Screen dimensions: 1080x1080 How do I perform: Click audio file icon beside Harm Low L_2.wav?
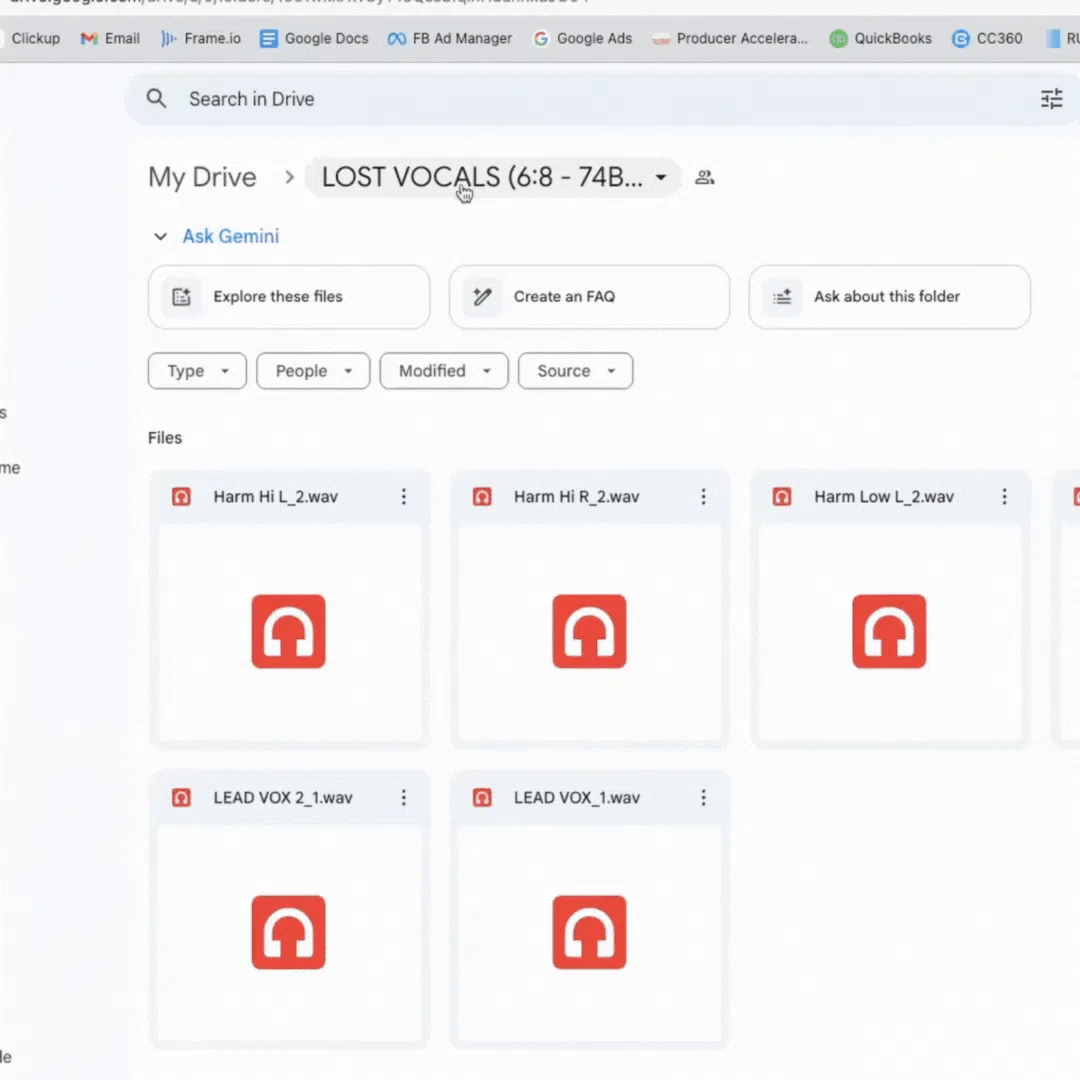click(x=782, y=497)
